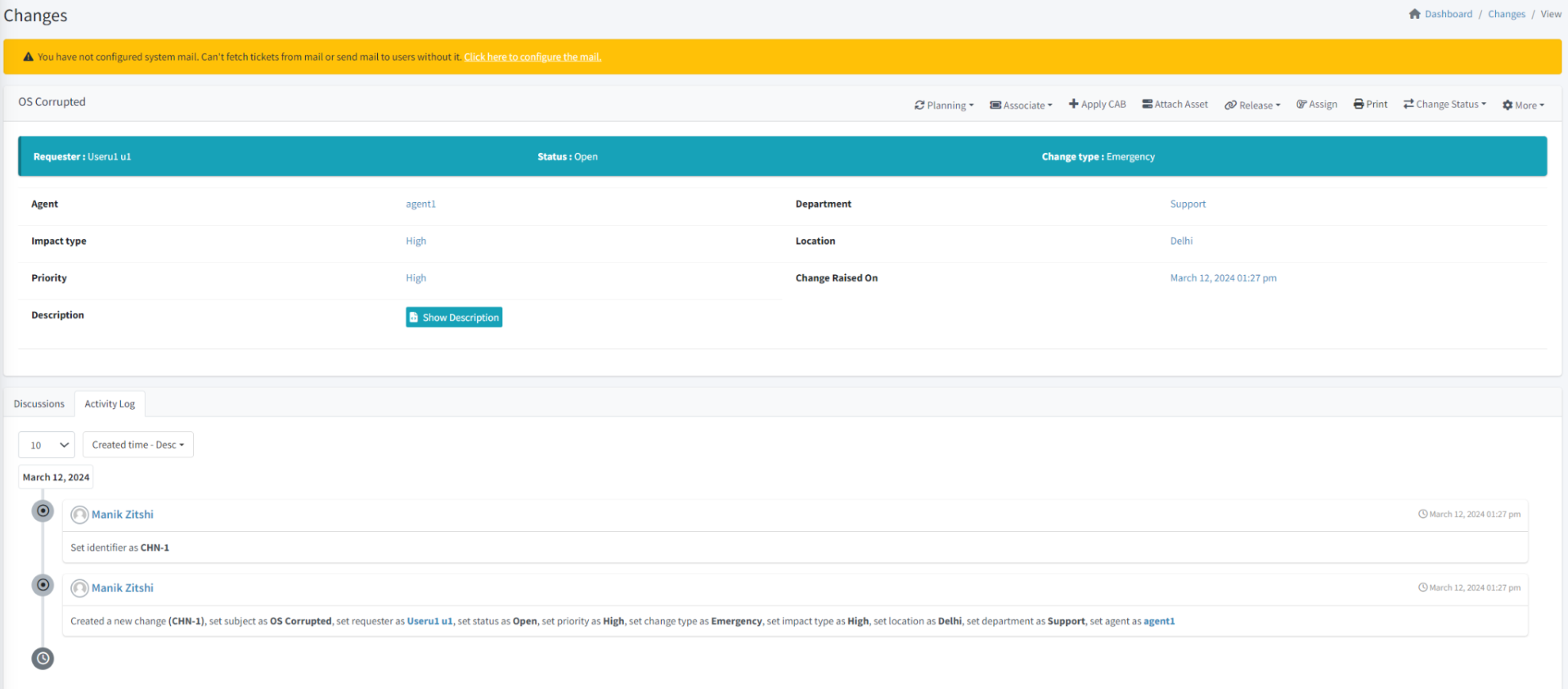Click the agent1 link in activity log
The width and height of the screenshot is (1568, 689).
[x=1159, y=621]
